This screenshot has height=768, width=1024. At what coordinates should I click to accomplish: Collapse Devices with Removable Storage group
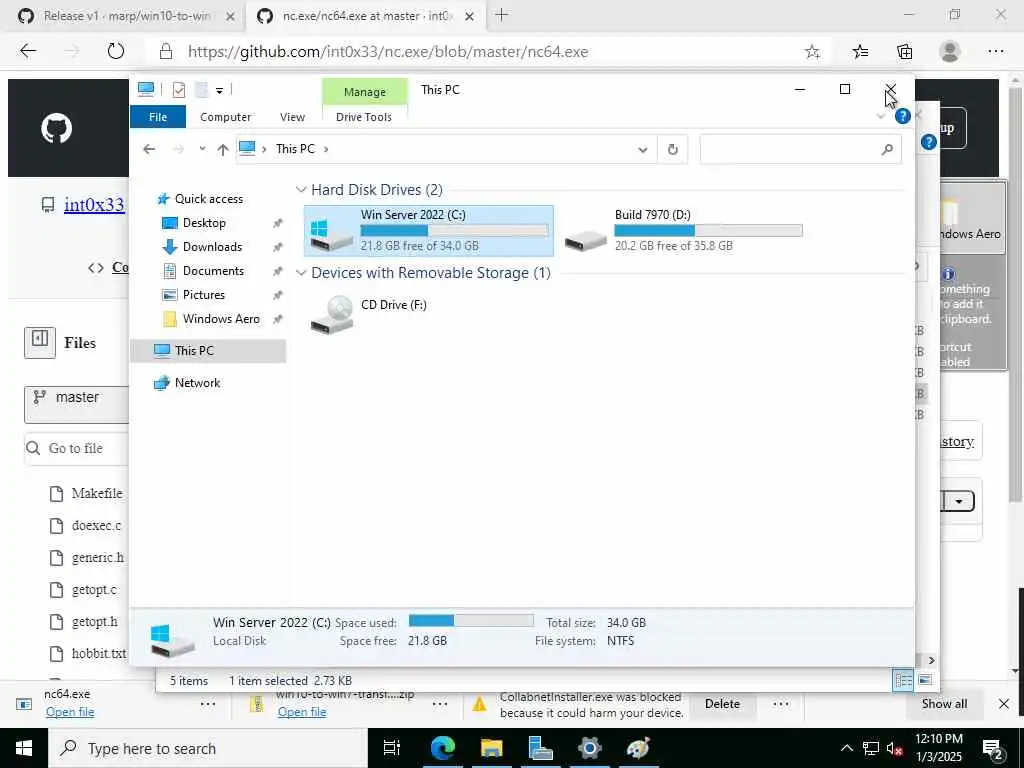pos(301,273)
